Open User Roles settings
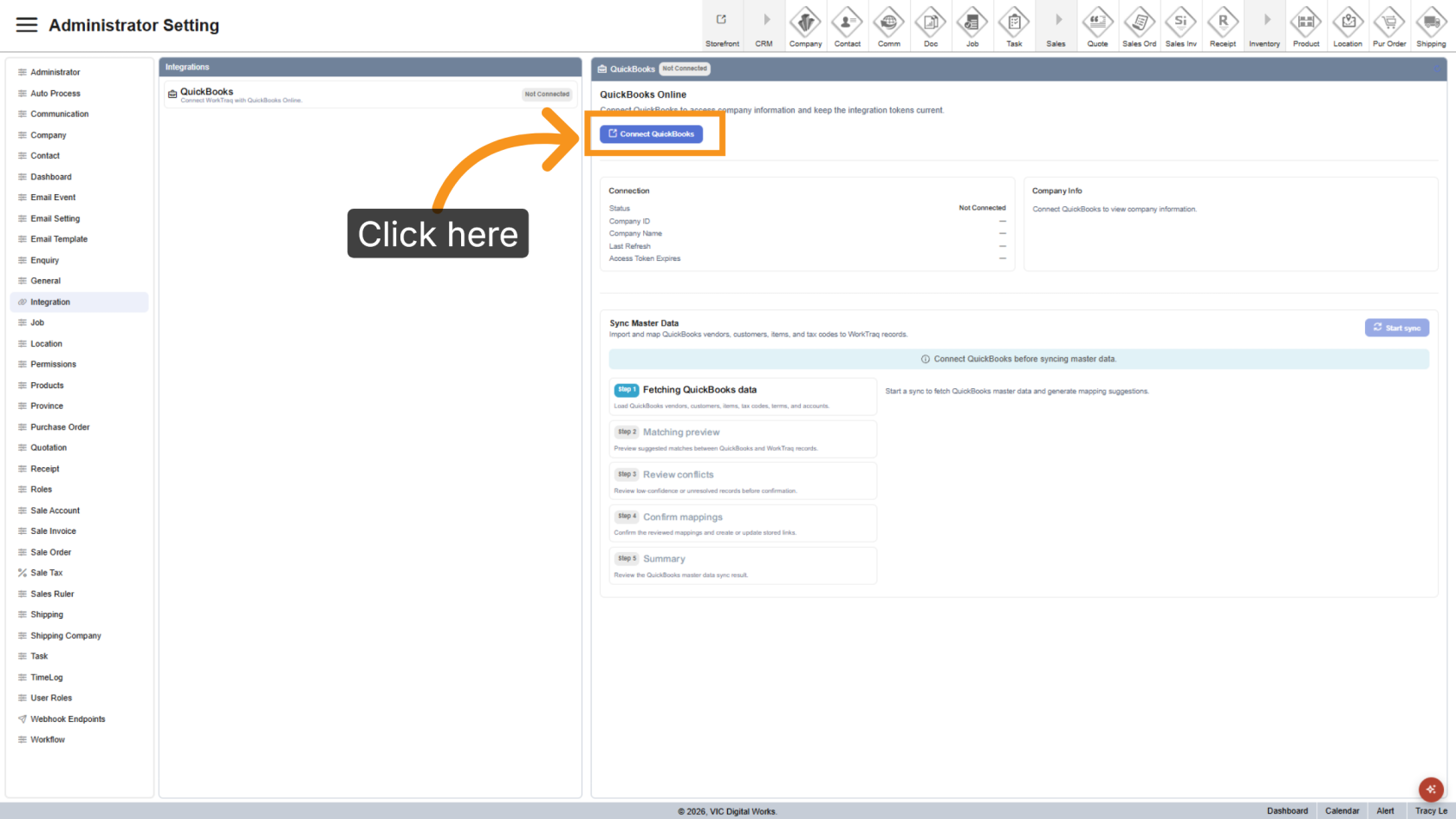Viewport: 1456px width, 819px height. (79, 698)
